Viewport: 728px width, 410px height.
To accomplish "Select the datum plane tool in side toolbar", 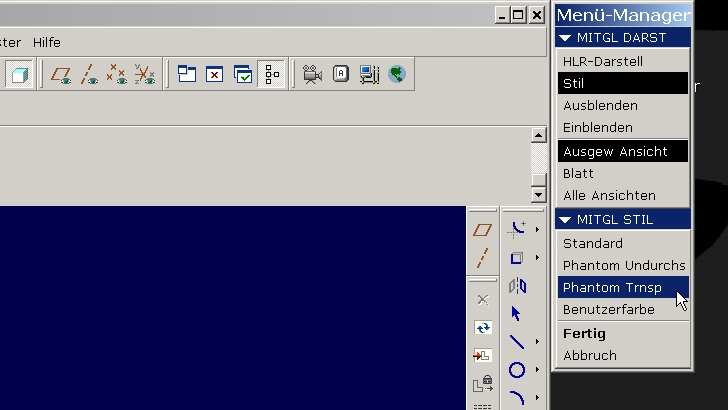I will (482, 230).
